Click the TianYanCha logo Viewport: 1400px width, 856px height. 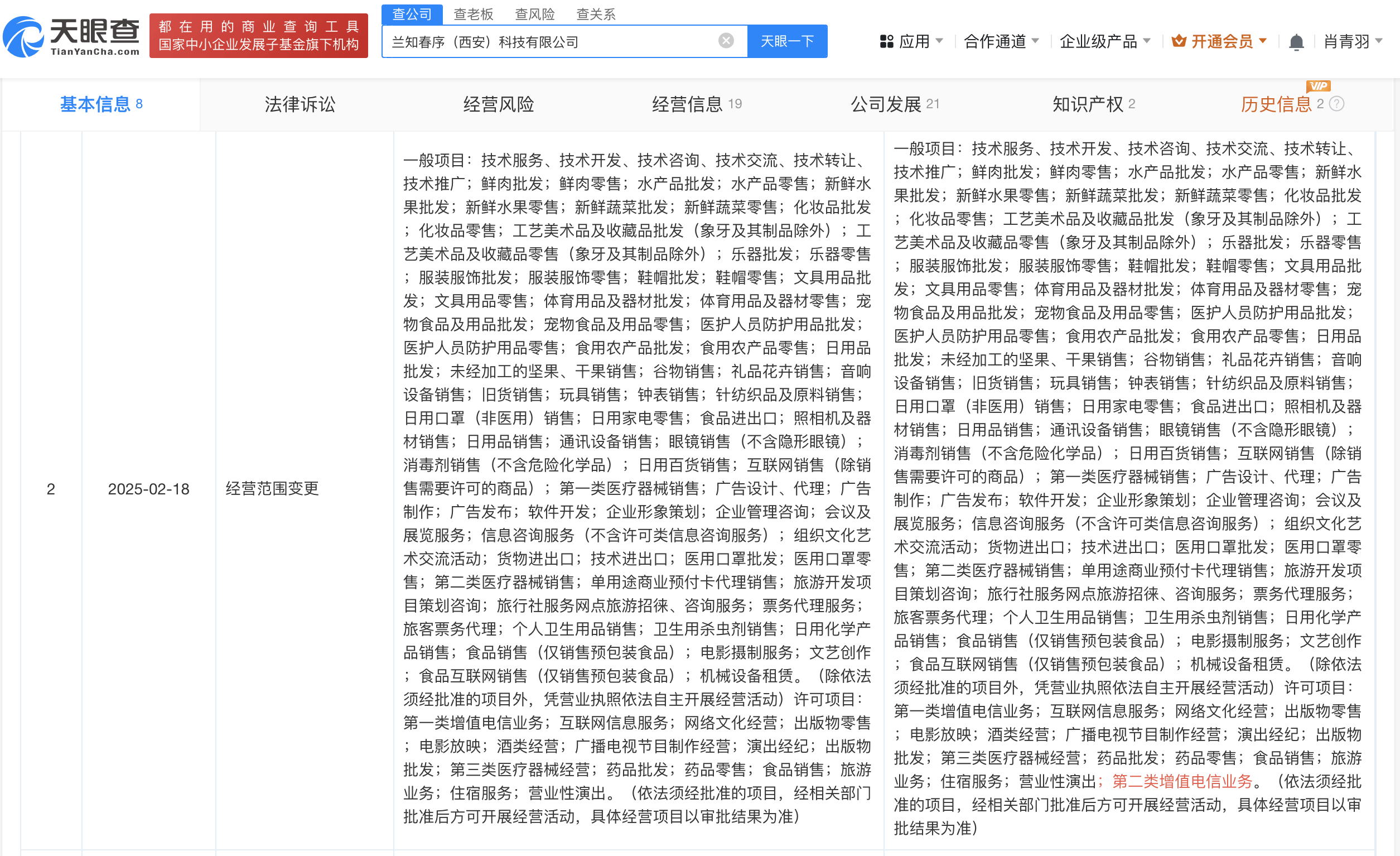(x=71, y=36)
